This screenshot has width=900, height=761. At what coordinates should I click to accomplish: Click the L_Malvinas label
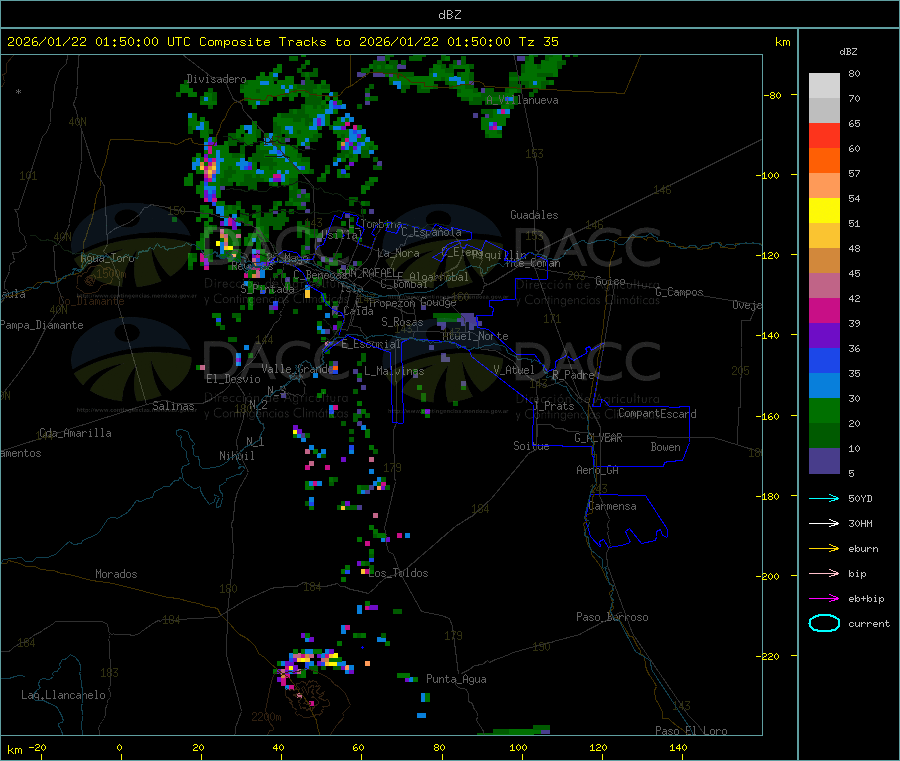(x=394, y=372)
